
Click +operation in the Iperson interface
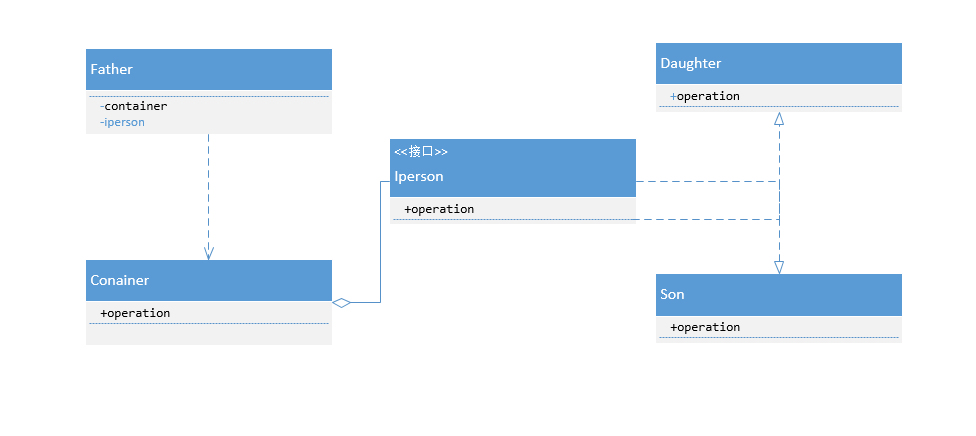click(439, 209)
